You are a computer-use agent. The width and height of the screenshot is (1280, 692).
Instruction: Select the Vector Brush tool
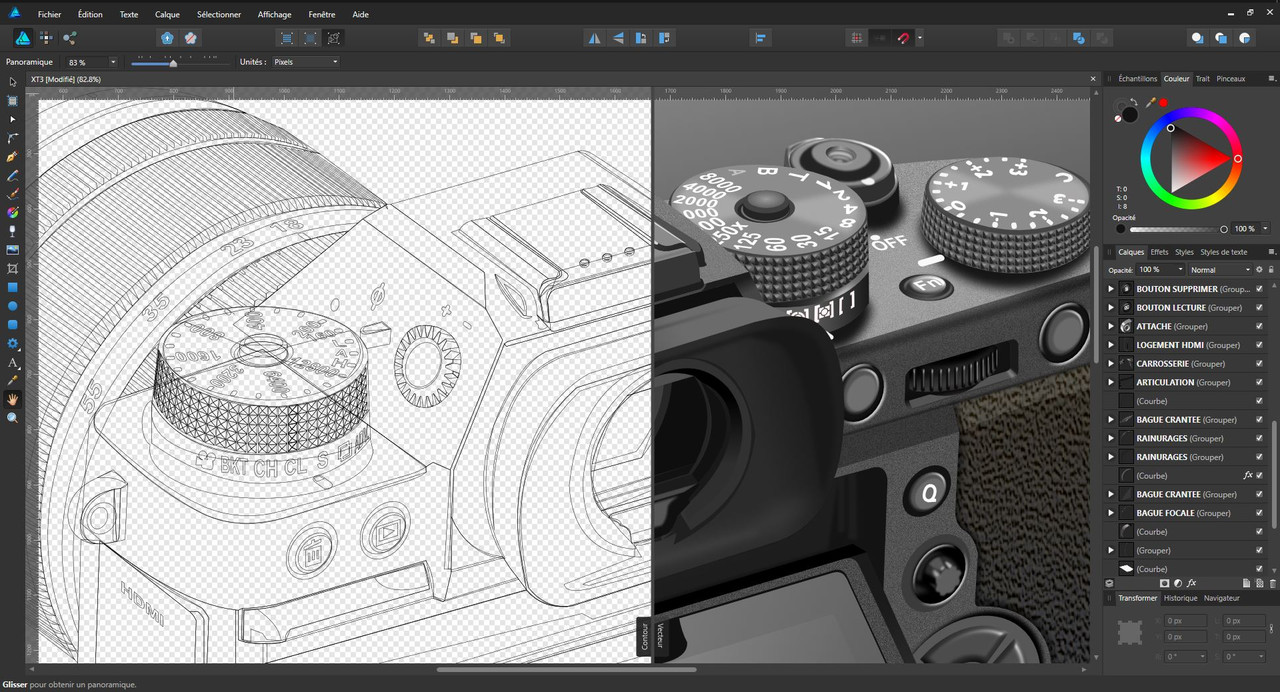13,194
